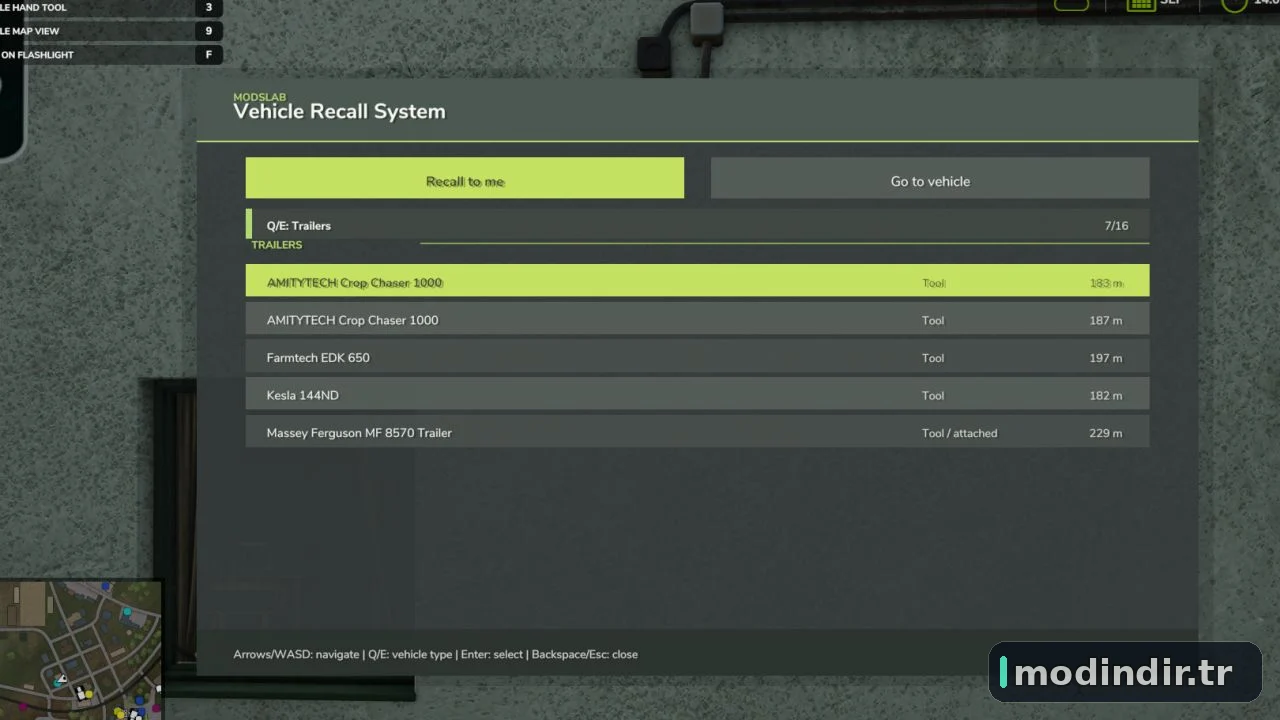Click the flashlight F key badge
The width and height of the screenshot is (1280, 720).
(209, 55)
